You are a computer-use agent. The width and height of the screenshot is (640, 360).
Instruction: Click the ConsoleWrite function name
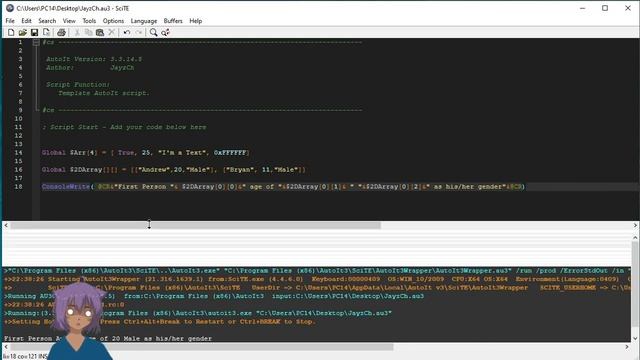(66, 187)
